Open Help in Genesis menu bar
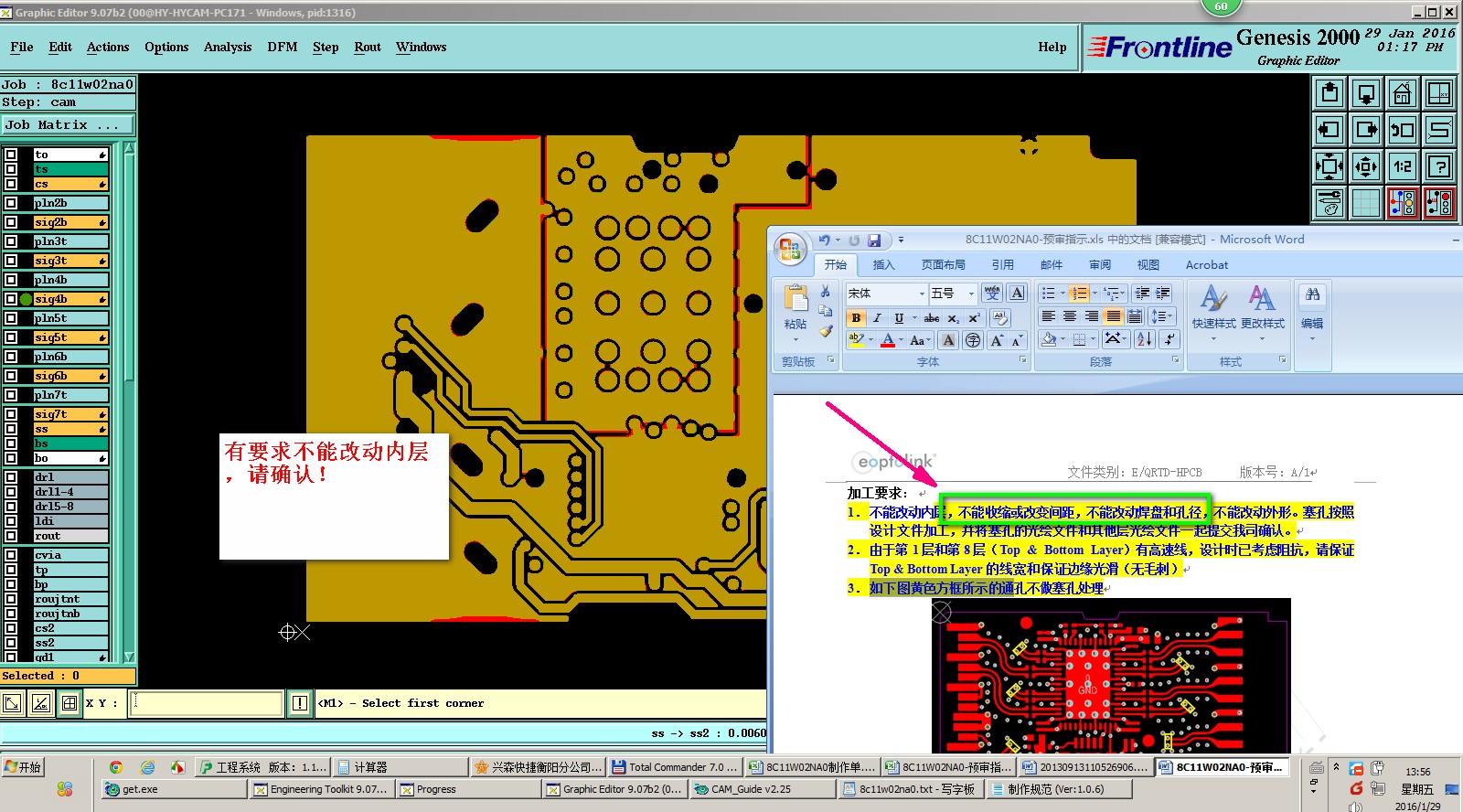This screenshot has height=812, width=1463. [x=1052, y=48]
